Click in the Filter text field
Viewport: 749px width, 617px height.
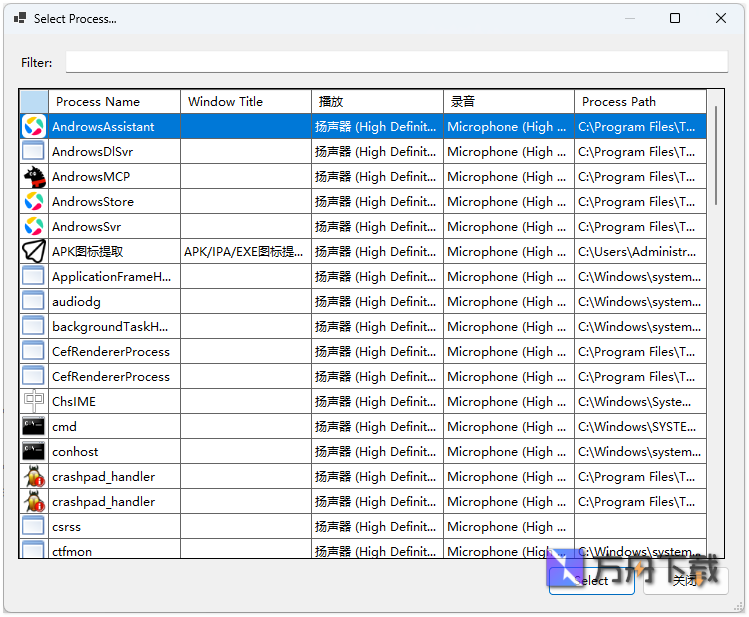coord(396,62)
